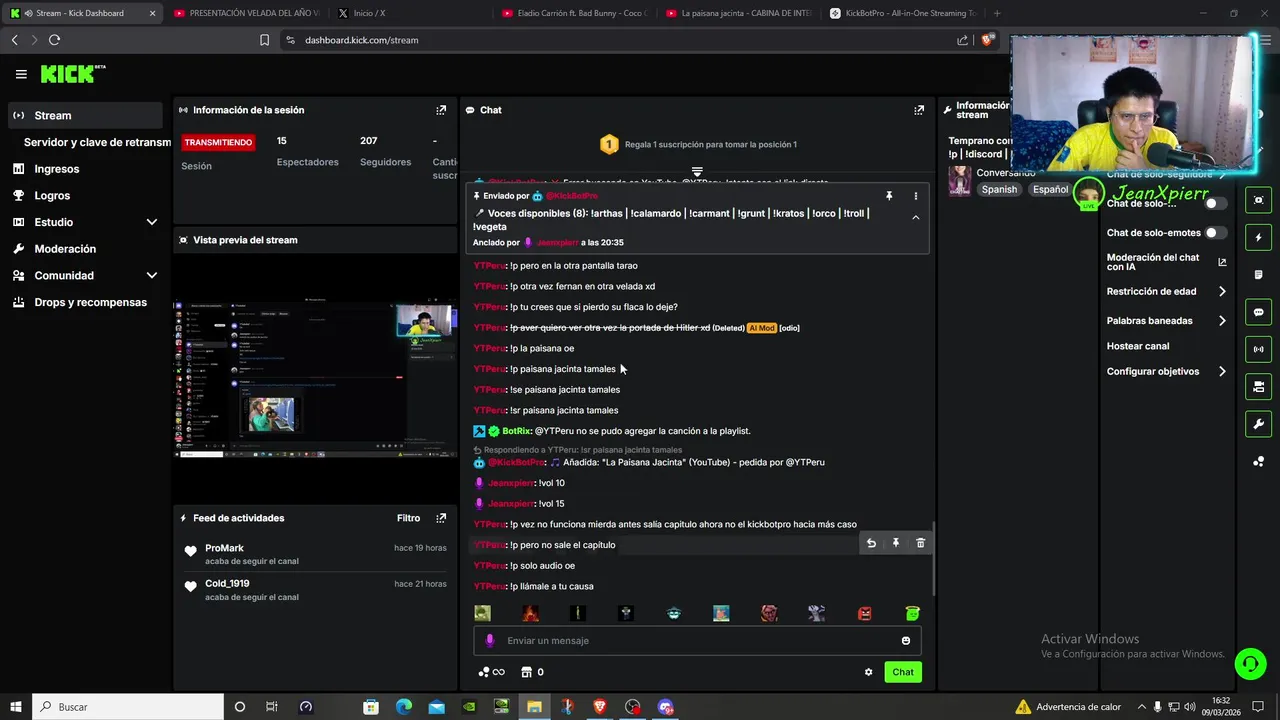Open the hamburger menu beside Kick logo

(21, 74)
